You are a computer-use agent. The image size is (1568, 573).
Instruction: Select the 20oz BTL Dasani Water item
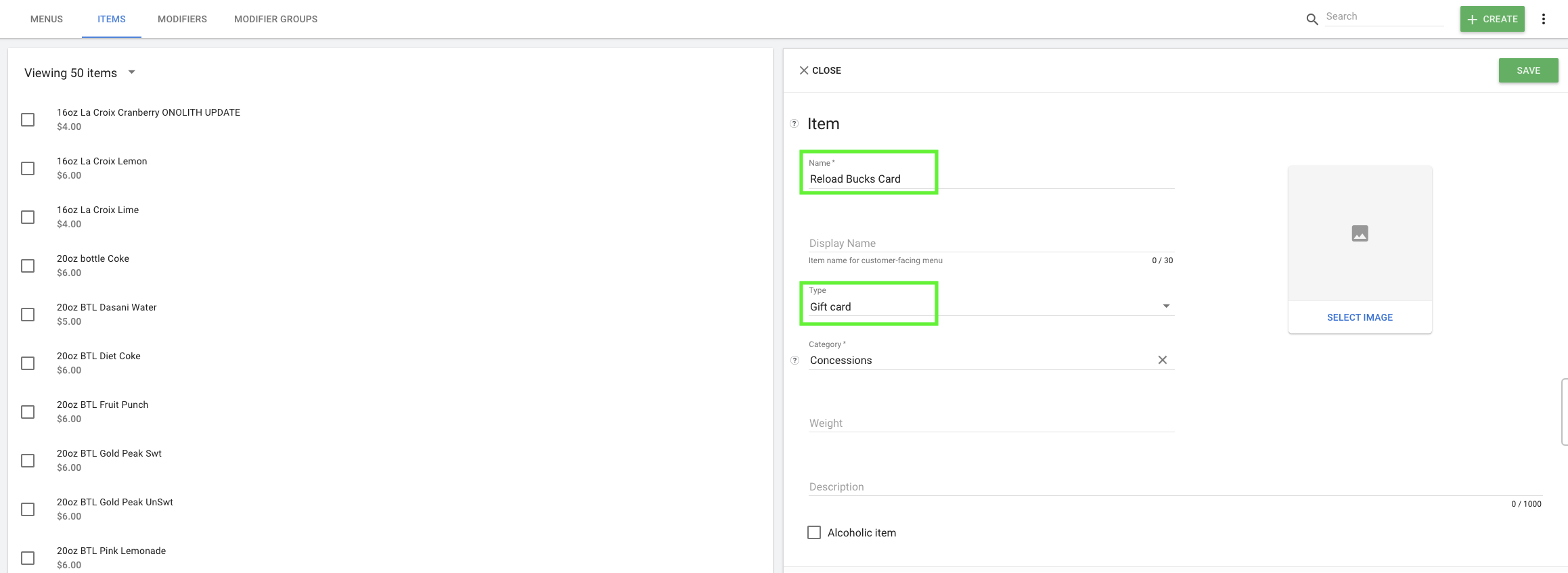[106, 315]
